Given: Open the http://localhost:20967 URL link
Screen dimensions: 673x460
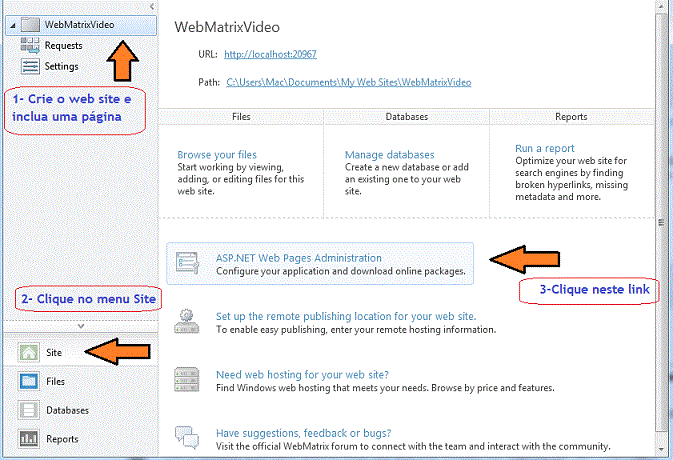Looking at the screenshot, I should pyautogui.click(x=270, y=54).
